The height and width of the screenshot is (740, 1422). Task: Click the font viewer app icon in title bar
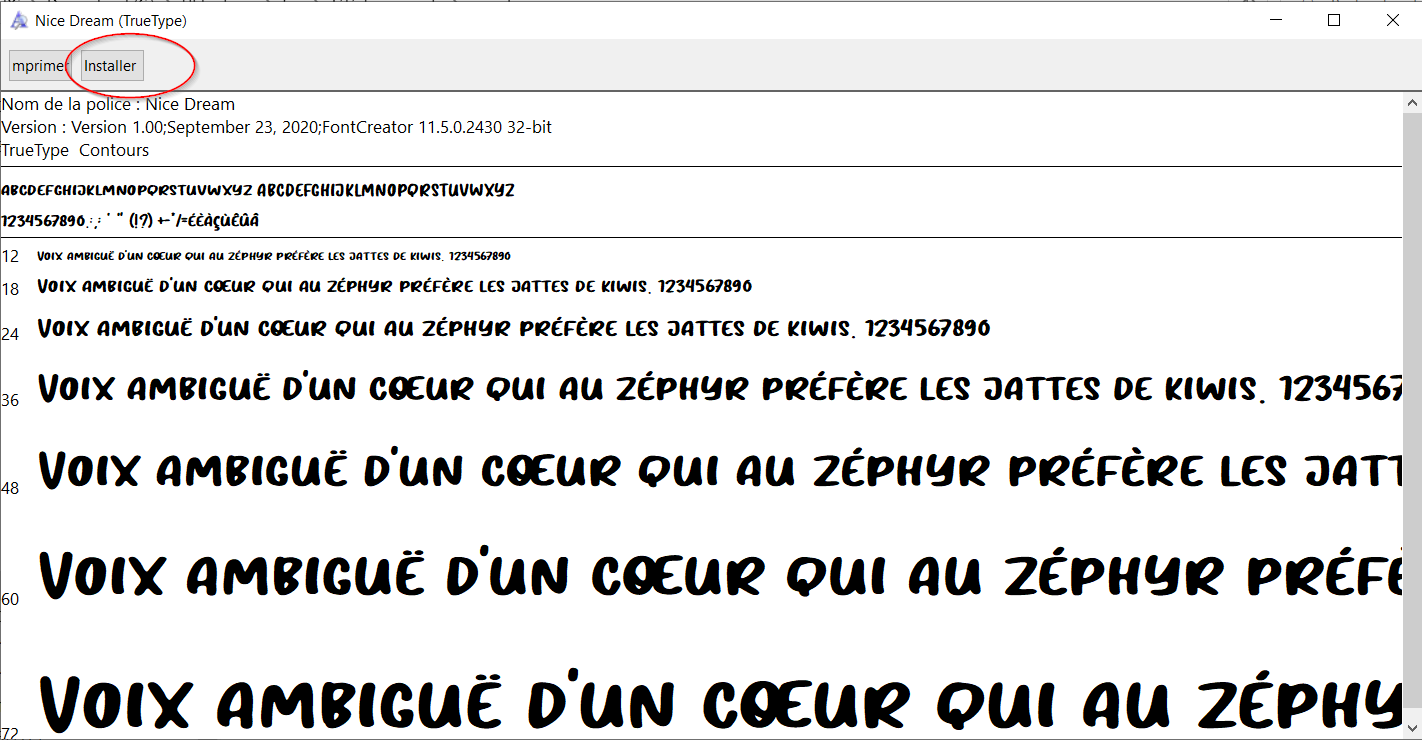click(19, 20)
